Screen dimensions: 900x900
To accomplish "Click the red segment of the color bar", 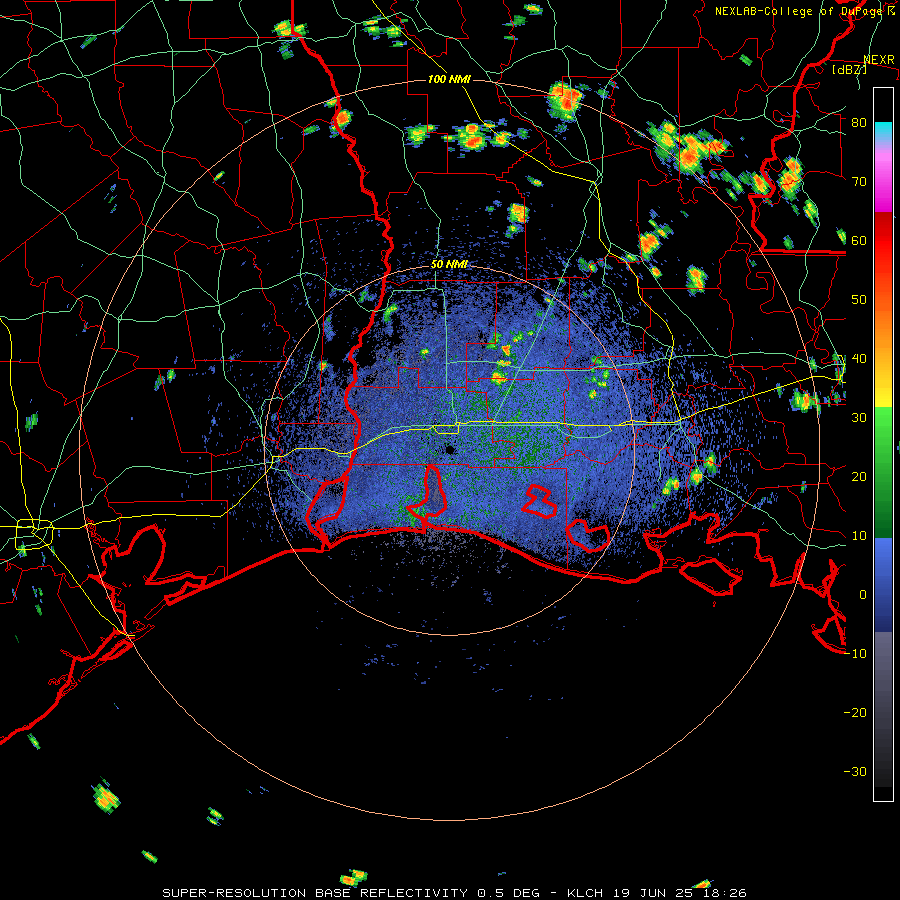I will (883, 241).
